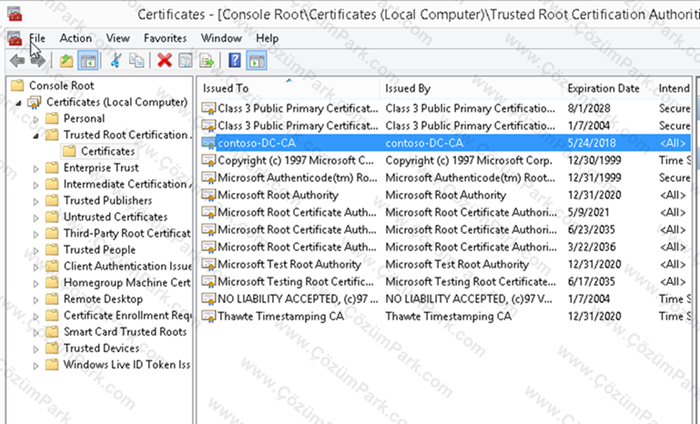Click the Personal folder icon
The height and width of the screenshot is (424, 700).
[x=52, y=118]
